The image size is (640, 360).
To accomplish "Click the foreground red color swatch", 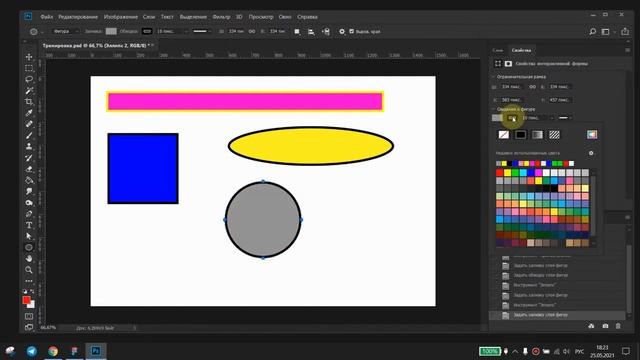I will [x=27, y=300].
